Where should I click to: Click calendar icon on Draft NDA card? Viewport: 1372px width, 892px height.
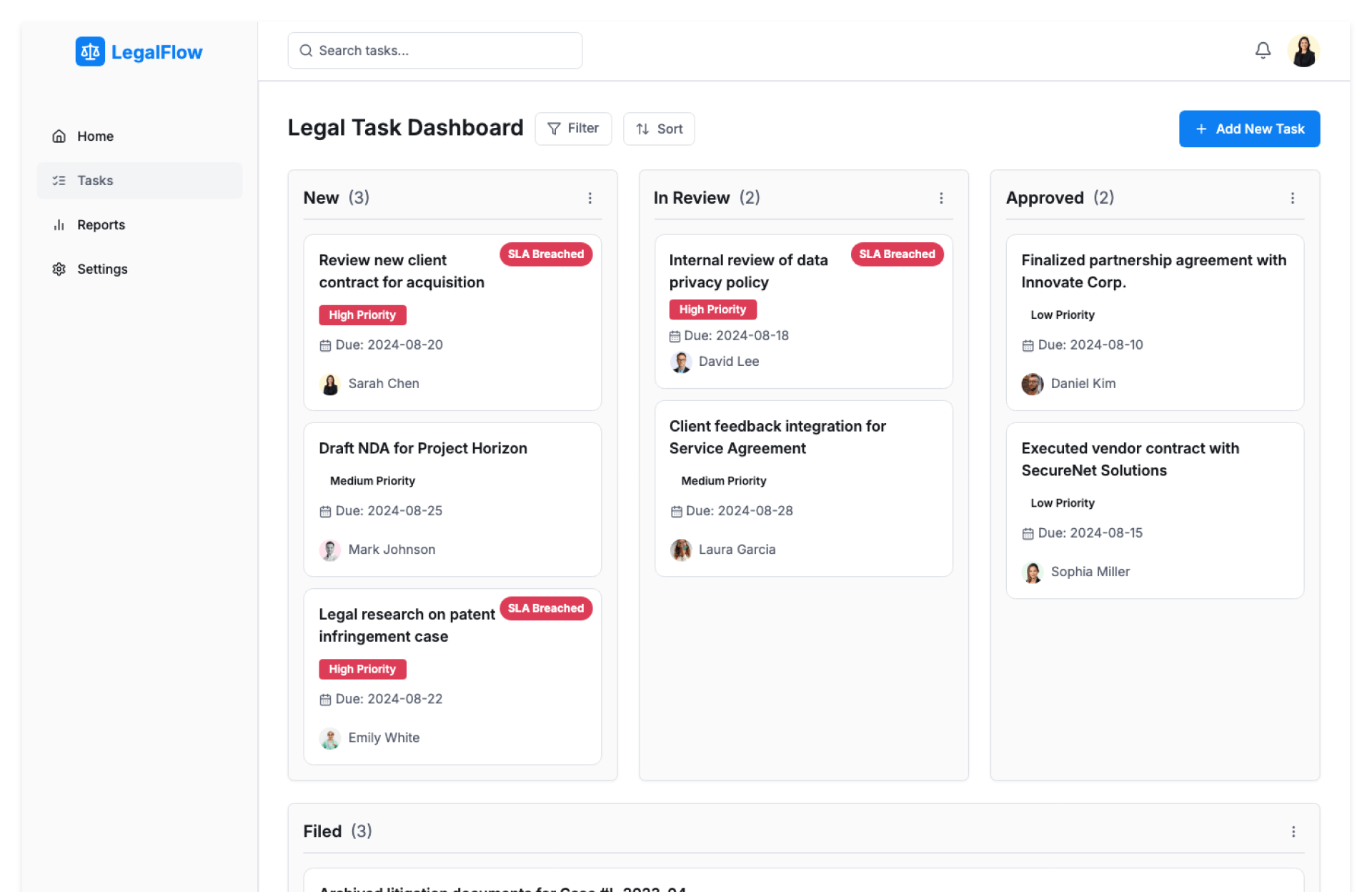[x=325, y=511]
